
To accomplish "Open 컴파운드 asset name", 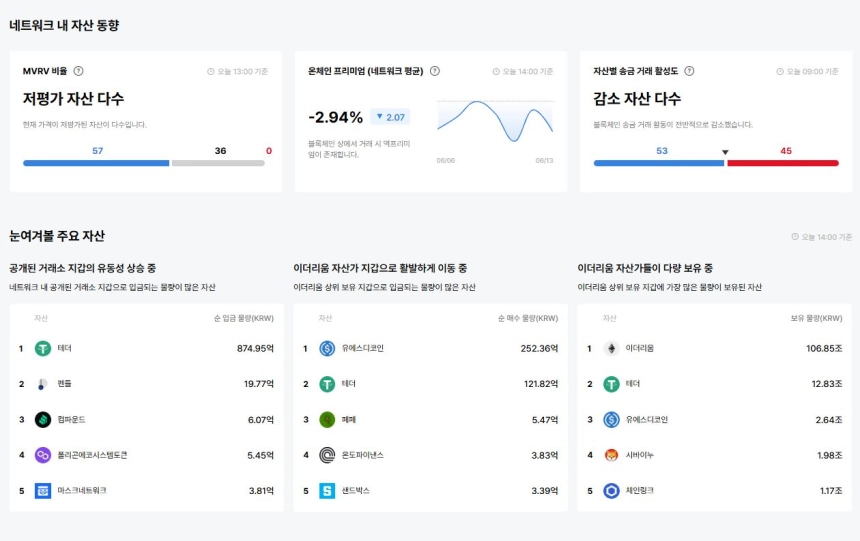I will [71, 419].
